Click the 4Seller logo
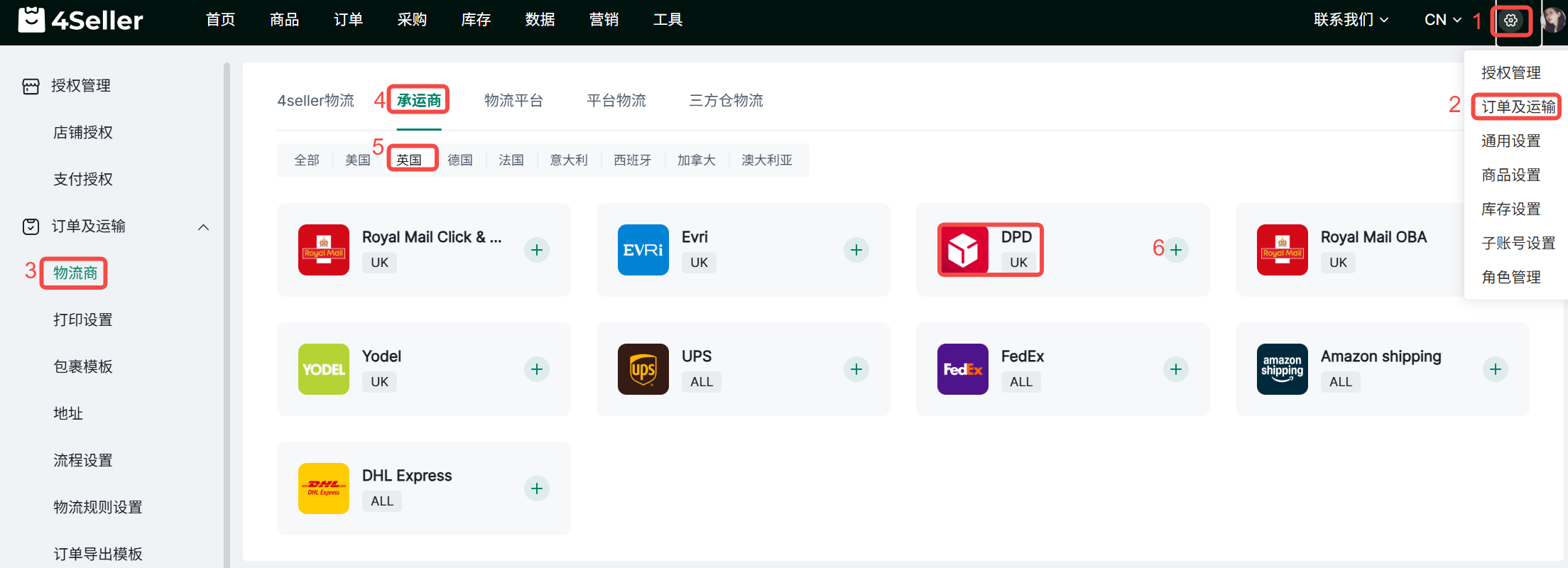 click(x=80, y=20)
